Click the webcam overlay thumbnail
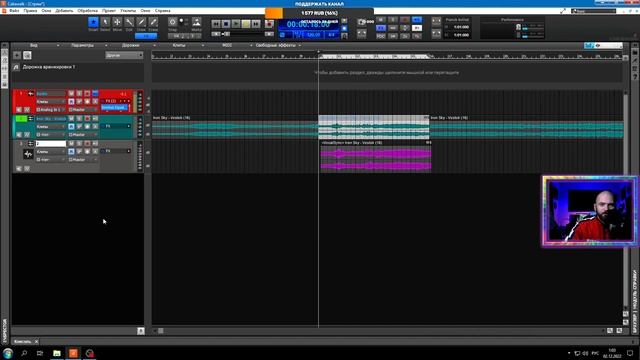The height and width of the screenshot is (360, 640). (x=590, y=211)
